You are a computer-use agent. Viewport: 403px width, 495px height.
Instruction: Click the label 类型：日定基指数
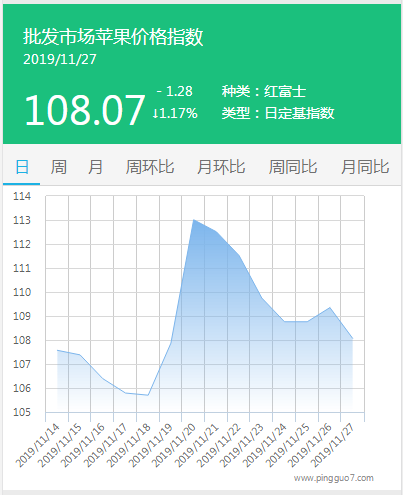tap(278, 113)
